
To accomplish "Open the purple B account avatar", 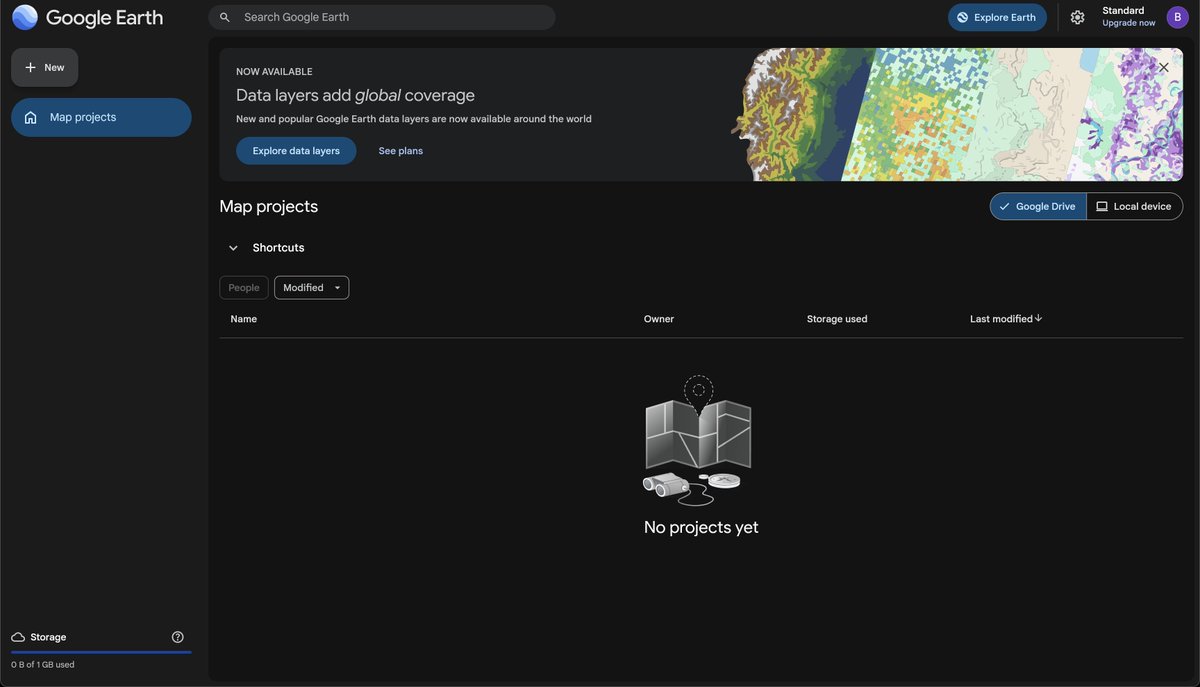I will pyautogui.click(x=1177, y=17).
